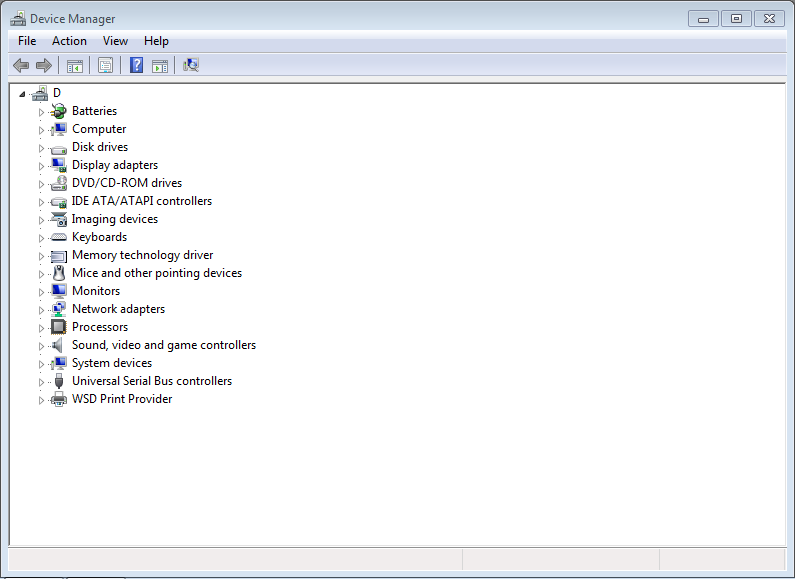Click the Forward arrow in toolbar
The width and height of the screenshot is (795, 579).
pos(43,66)
